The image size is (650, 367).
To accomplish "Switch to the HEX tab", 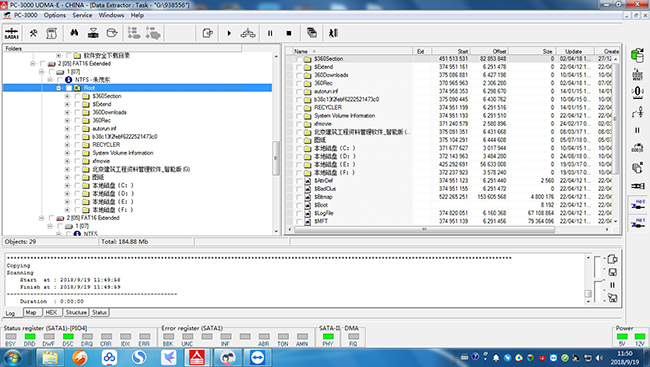I will tap(51, 312).
